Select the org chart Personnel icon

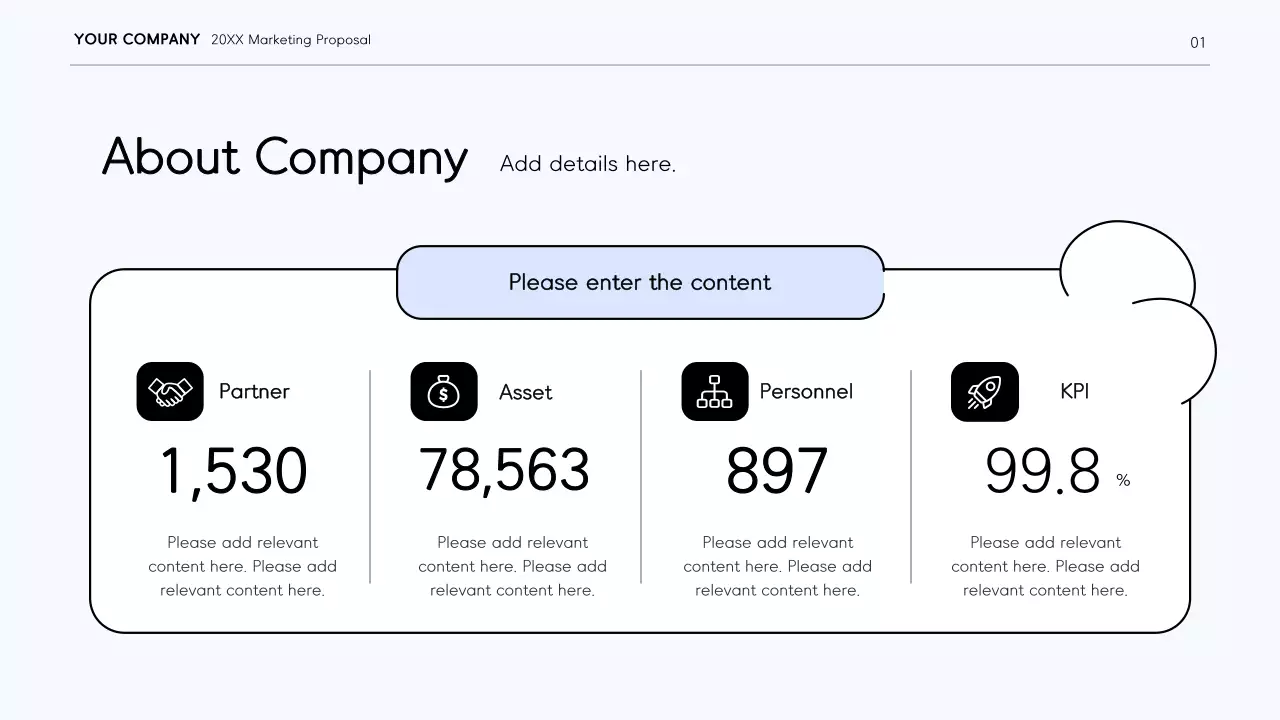tap(715, 391)
